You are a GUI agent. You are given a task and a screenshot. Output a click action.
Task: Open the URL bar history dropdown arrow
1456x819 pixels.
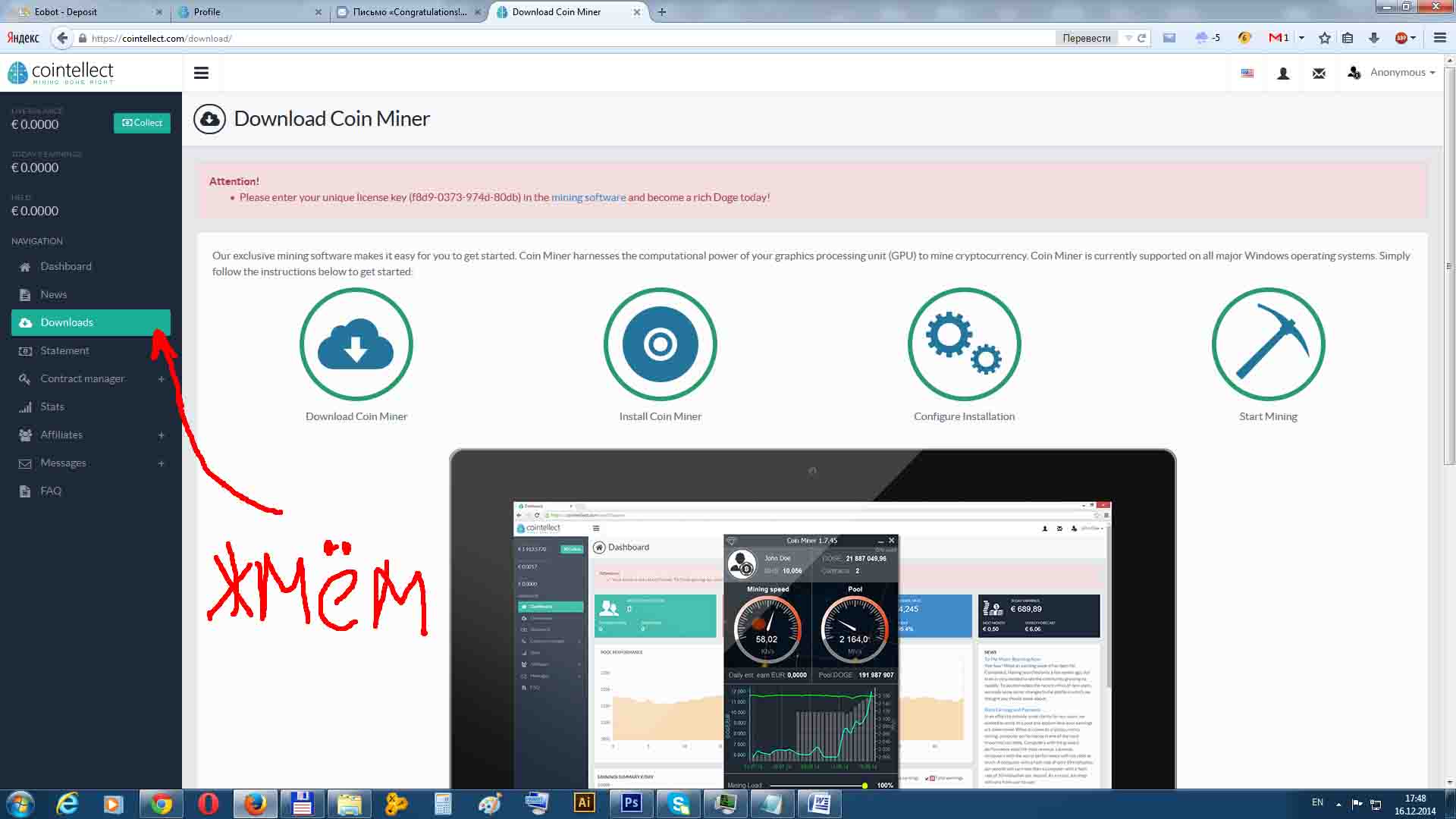(1128, 38)
